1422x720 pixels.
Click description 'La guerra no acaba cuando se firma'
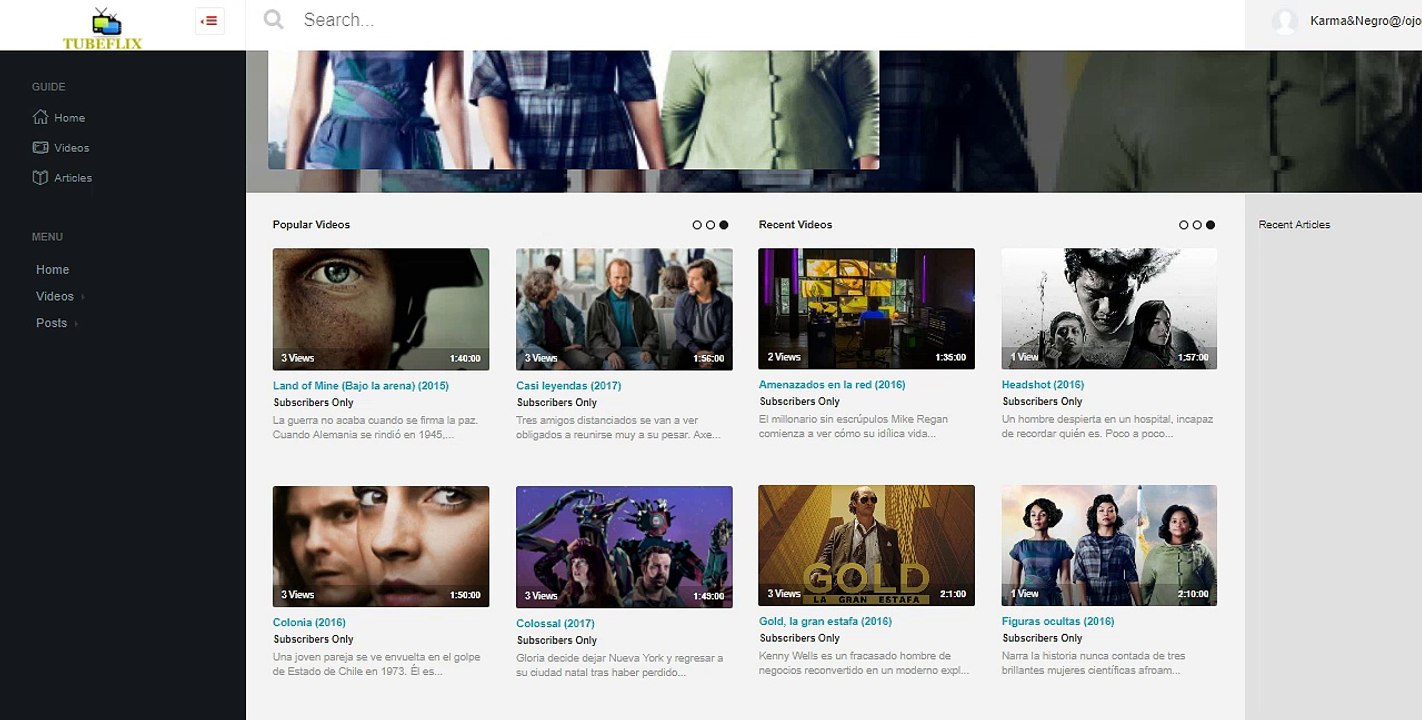coord(375,428)
